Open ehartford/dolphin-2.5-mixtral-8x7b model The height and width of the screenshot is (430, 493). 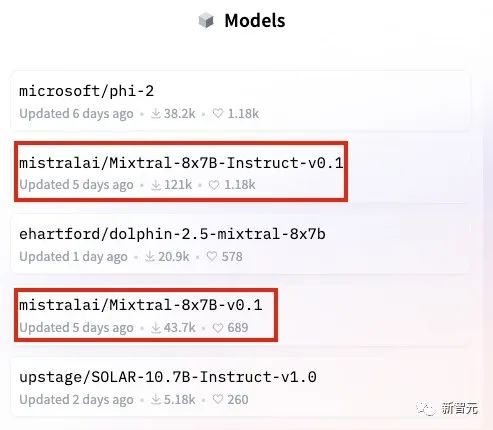coord(172,234)
